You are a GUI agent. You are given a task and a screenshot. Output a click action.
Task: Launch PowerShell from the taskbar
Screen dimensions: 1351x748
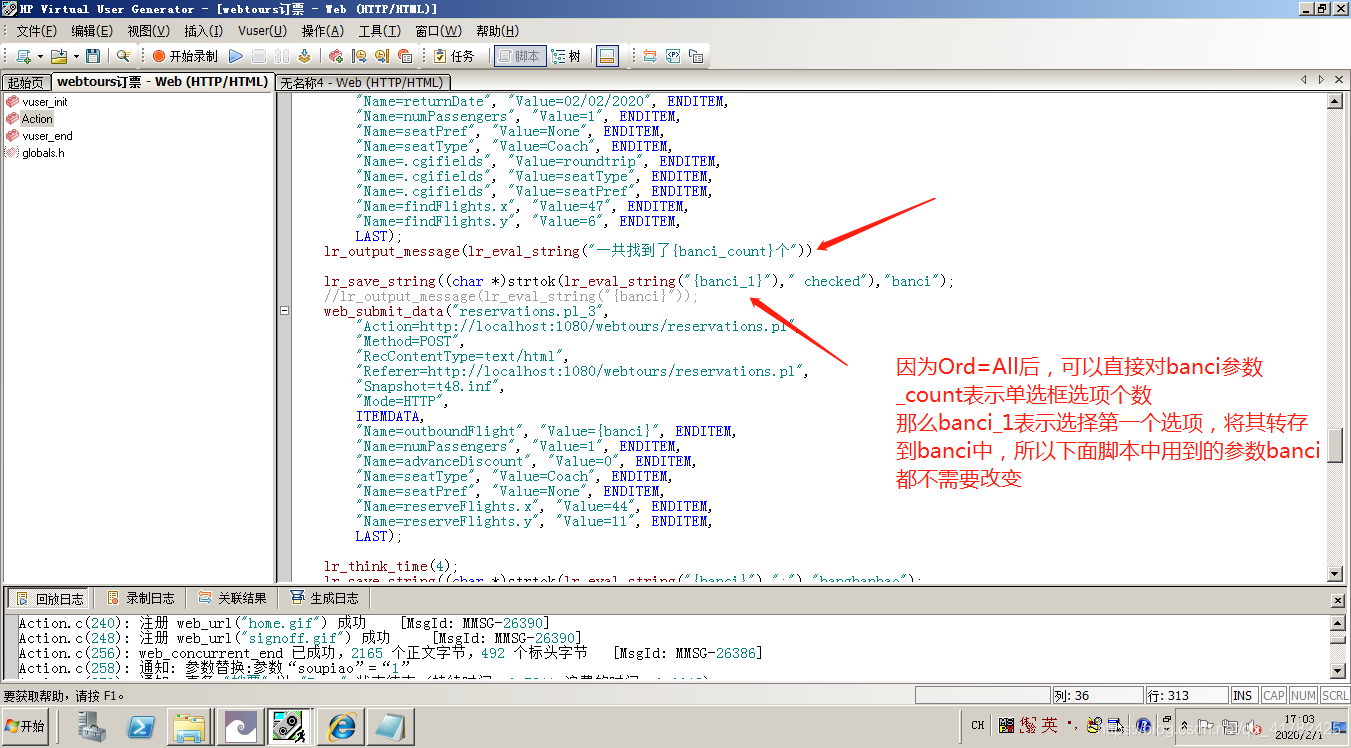(140, 727)
